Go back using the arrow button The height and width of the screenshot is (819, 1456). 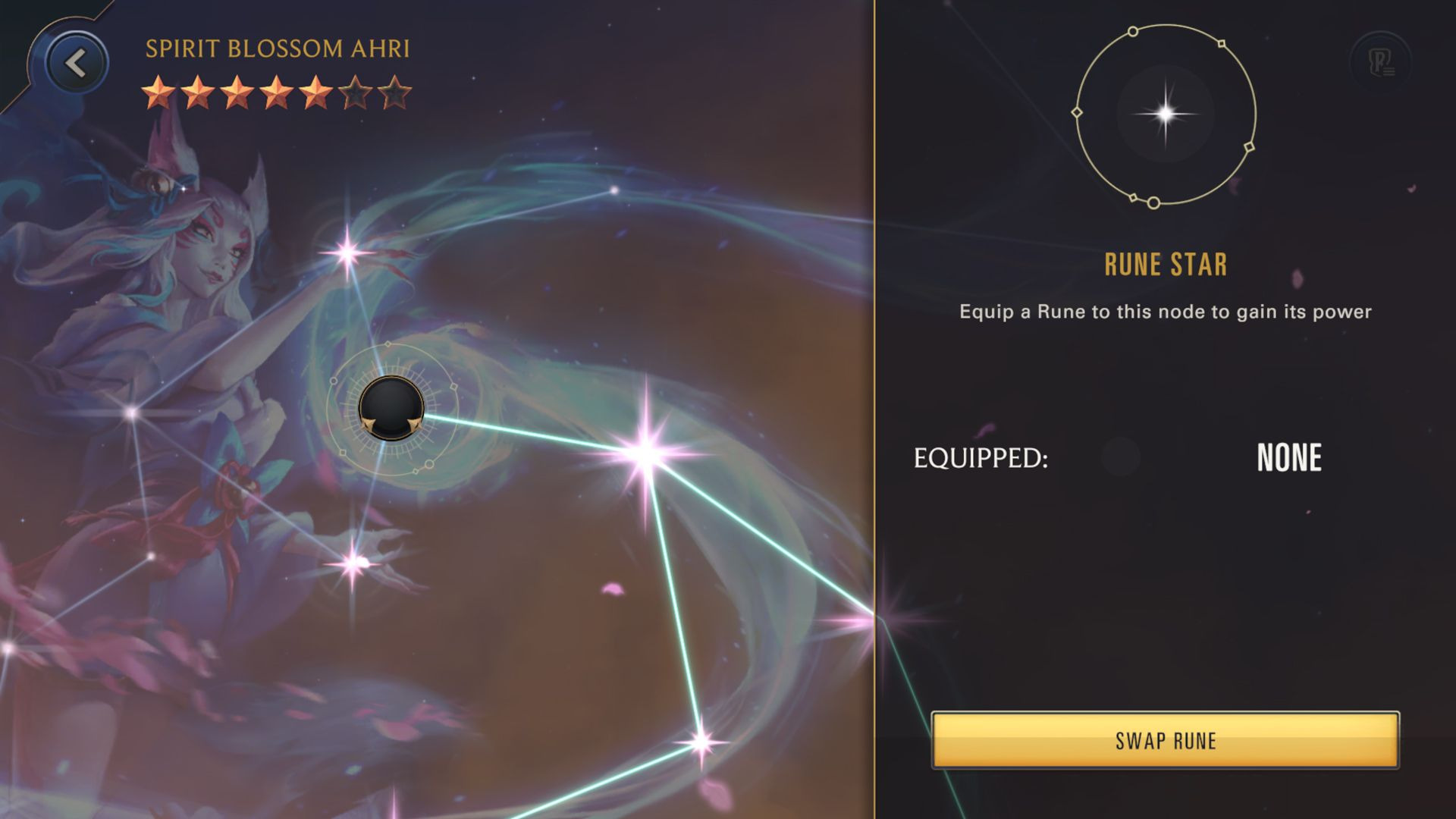77,63
